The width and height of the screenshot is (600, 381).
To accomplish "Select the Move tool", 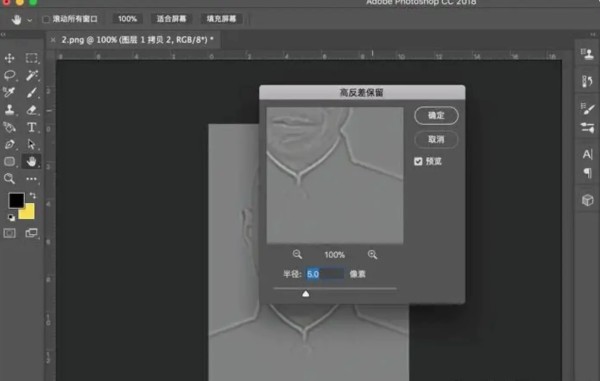I will pyautogui.click(x=10, y=58).
